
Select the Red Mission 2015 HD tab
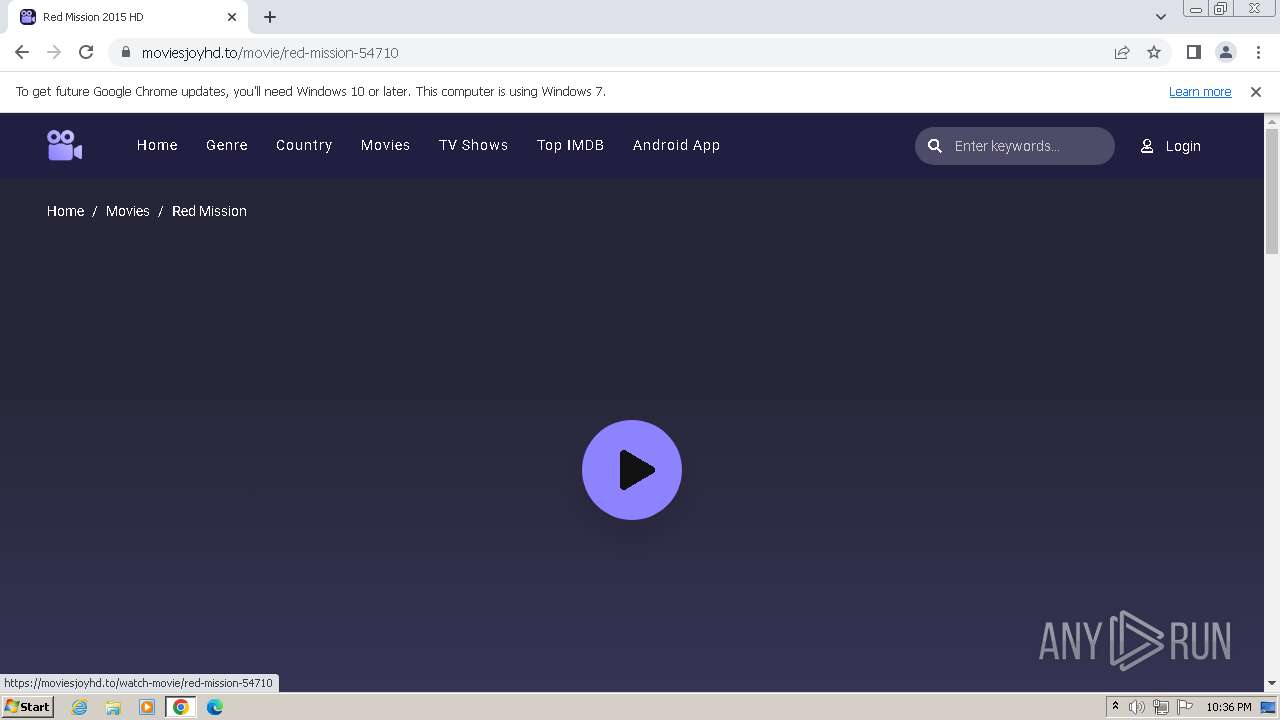click(128, 17)
